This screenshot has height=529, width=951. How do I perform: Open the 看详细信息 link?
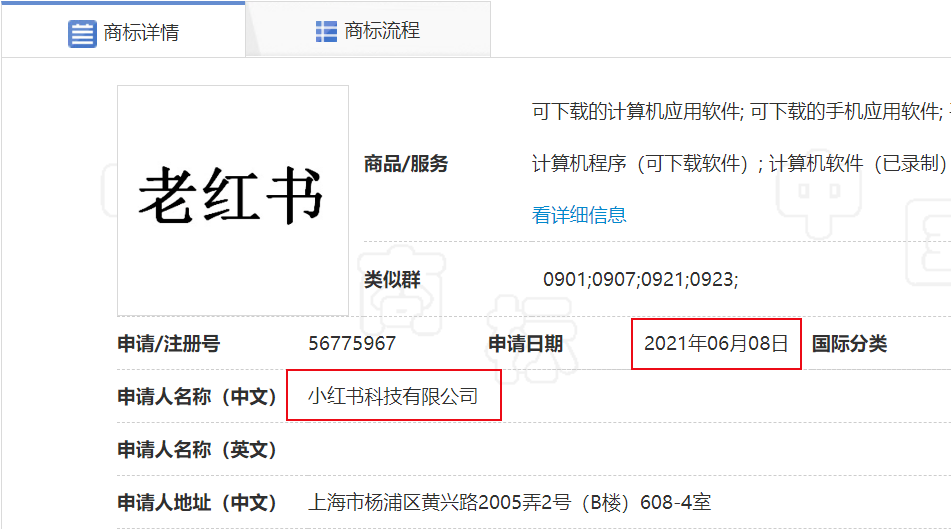[579, 215]
